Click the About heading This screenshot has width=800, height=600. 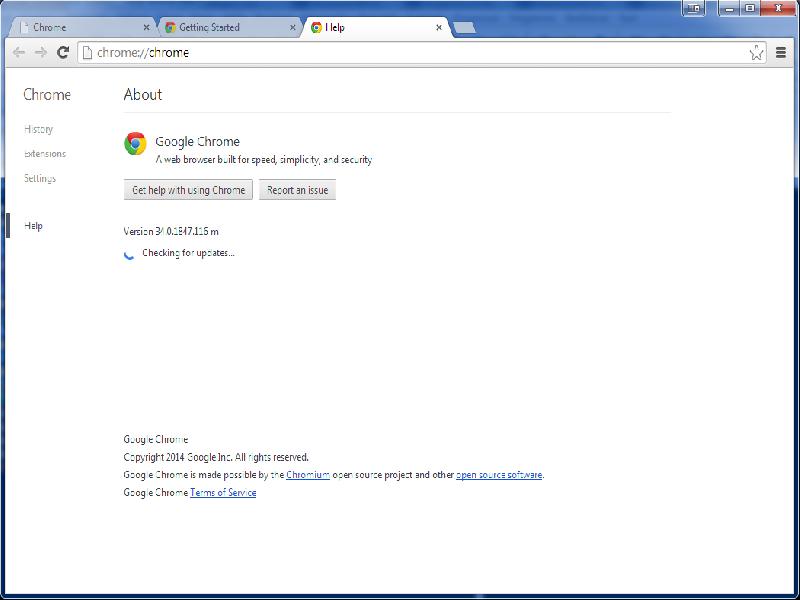(143, 94)
